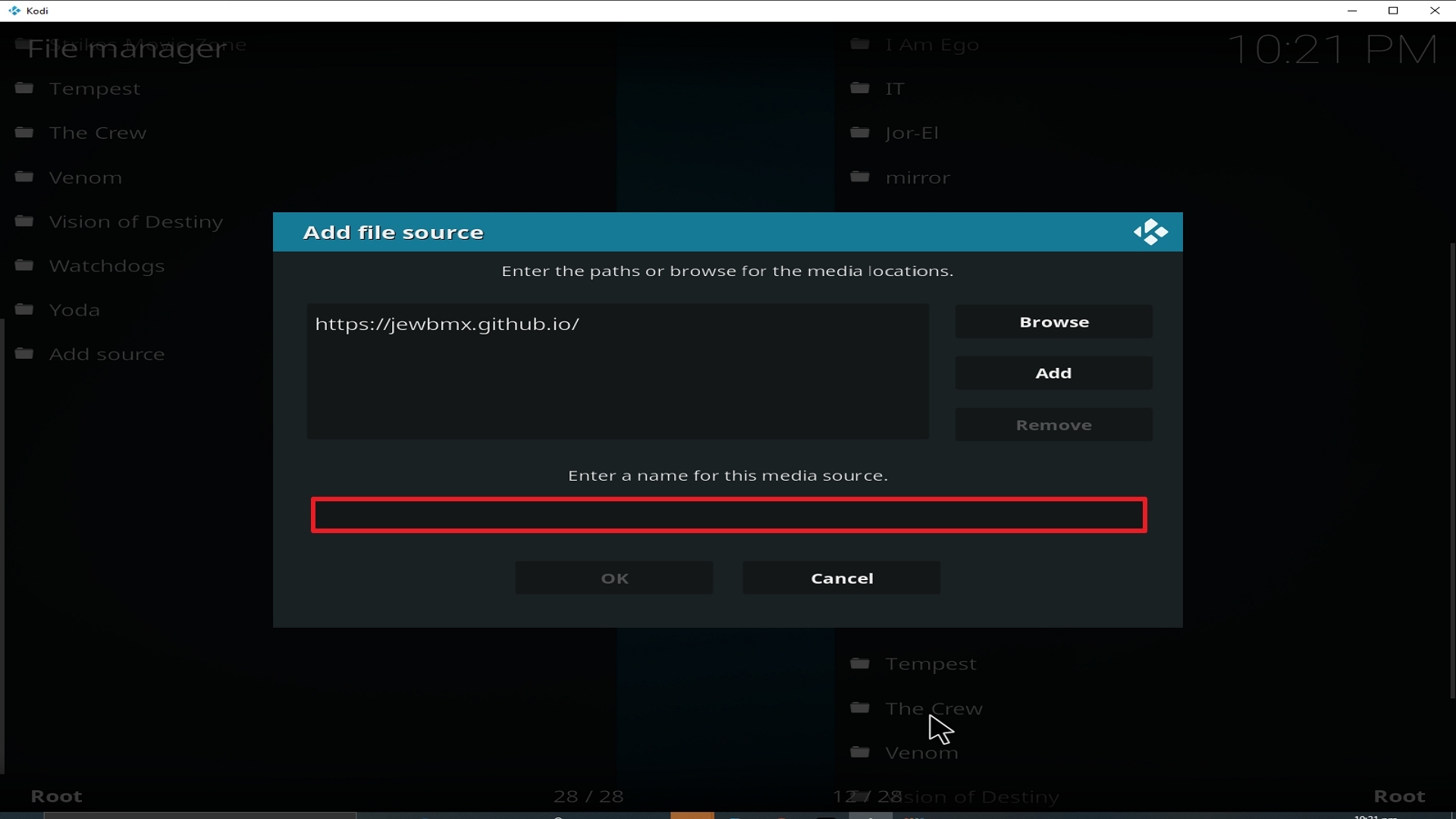Click The Crew folder icon in right panel
This screenshot has width=1456, height=819.
click(x=860, y=708)
